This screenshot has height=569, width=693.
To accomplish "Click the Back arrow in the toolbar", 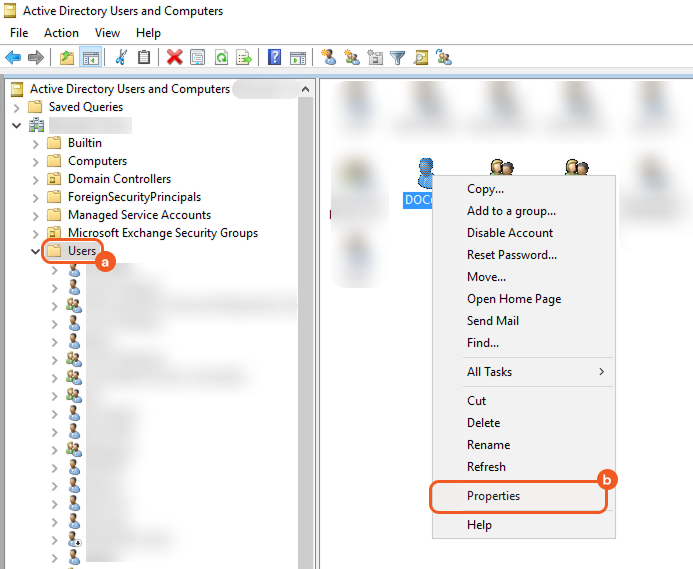I will pyautogui.click(x=13, y=57).
